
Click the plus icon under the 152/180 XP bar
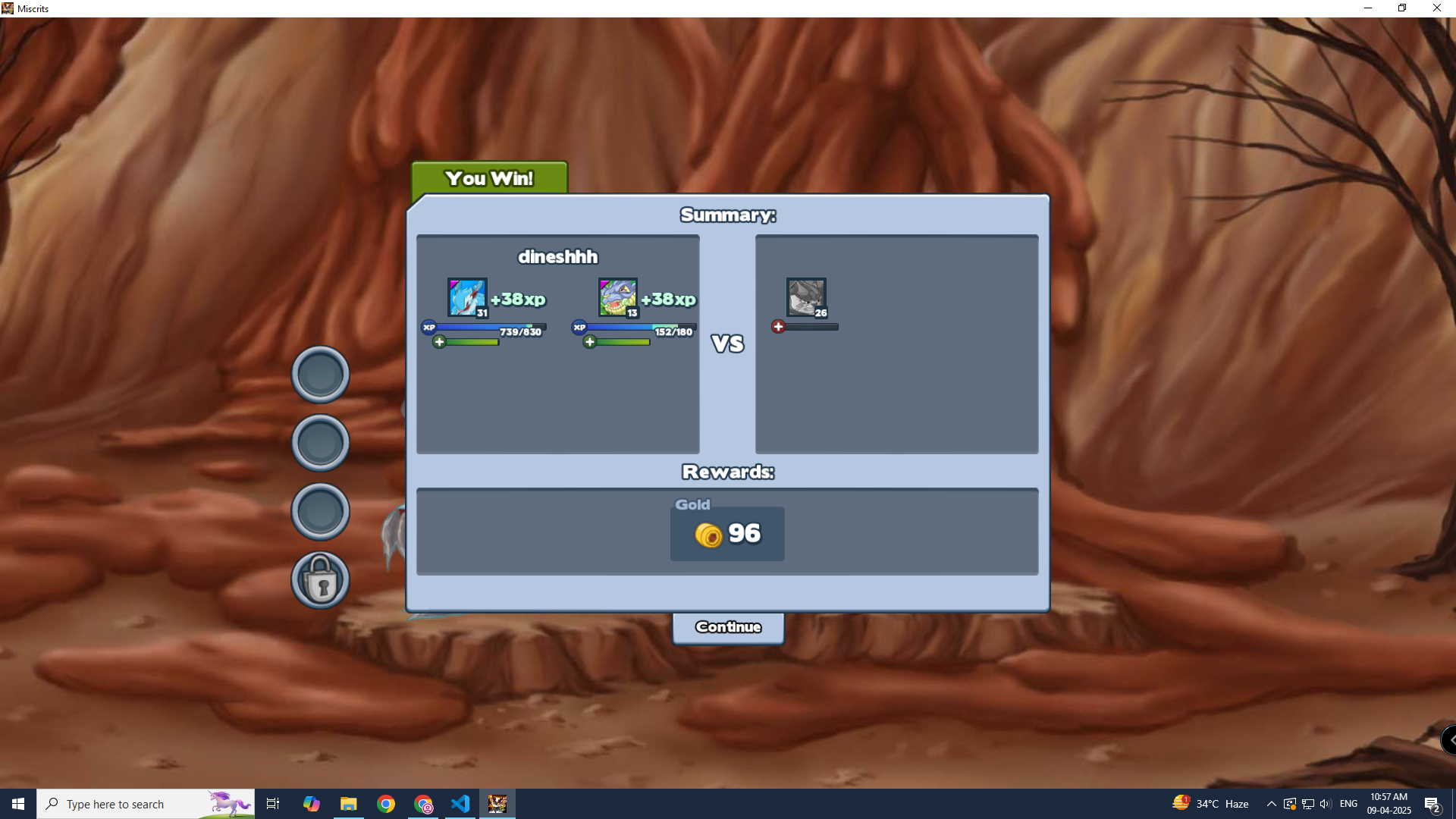(x=590, y=341)
